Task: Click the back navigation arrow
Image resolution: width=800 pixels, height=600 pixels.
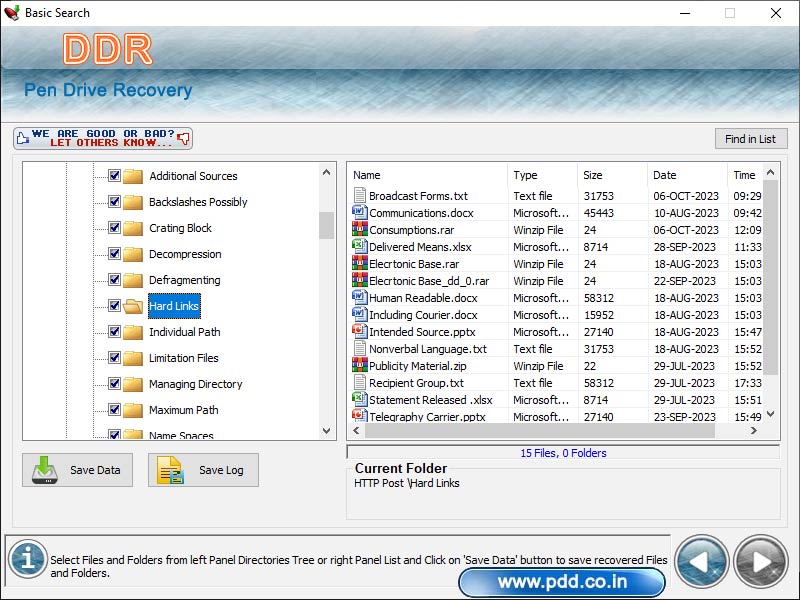Action: click(701, 562)
